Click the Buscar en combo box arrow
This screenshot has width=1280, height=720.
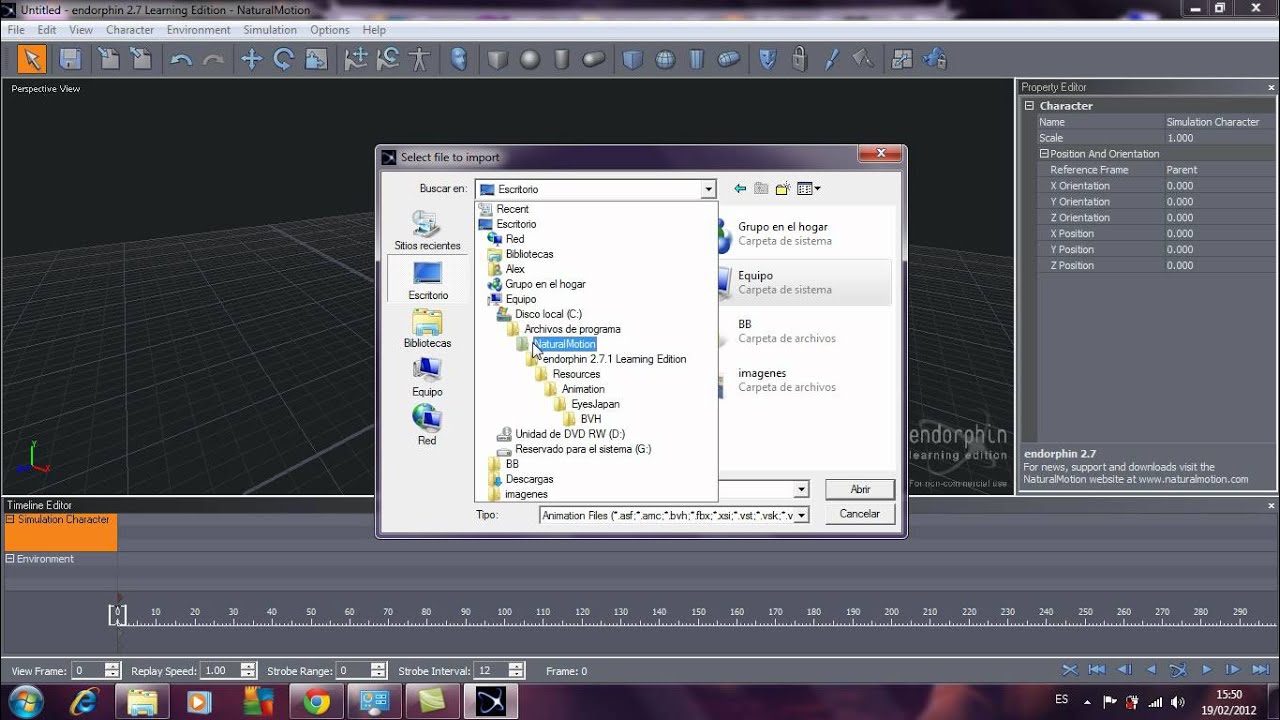708,189
